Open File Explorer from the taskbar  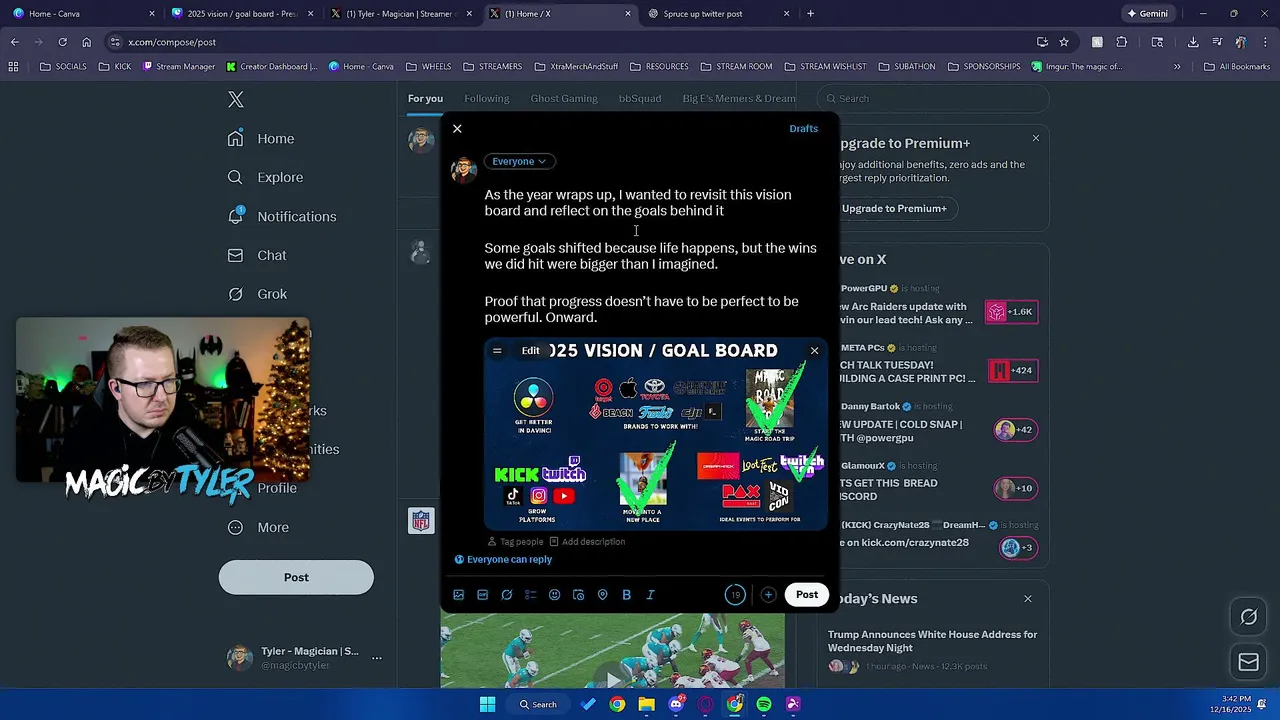647,704
